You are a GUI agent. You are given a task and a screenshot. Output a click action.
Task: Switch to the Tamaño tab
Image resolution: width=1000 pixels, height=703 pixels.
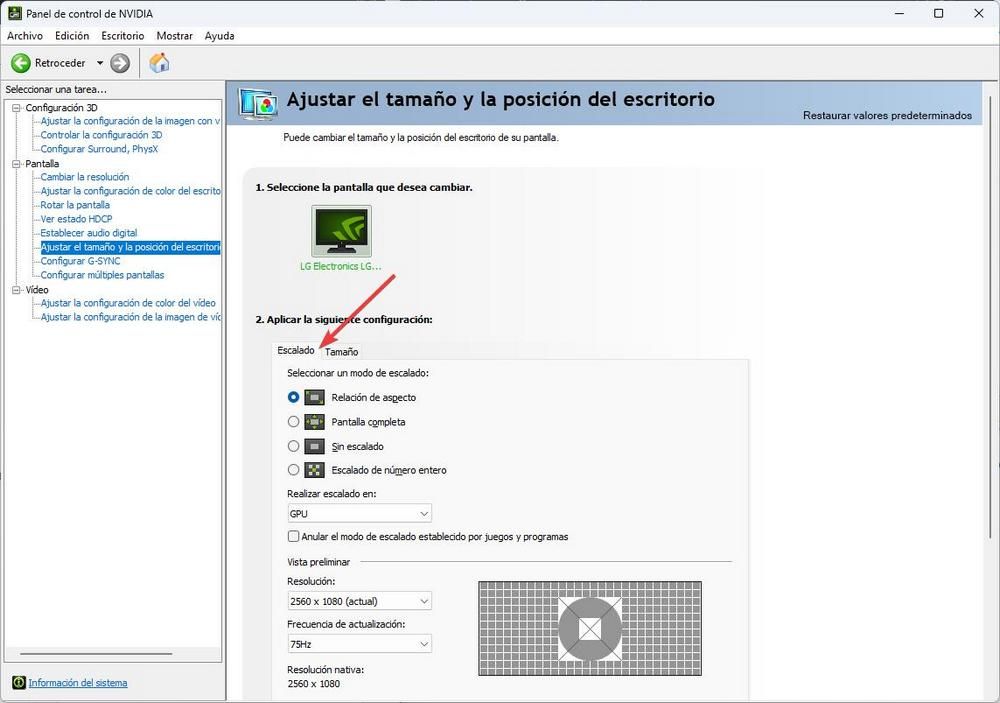point(341,352)
